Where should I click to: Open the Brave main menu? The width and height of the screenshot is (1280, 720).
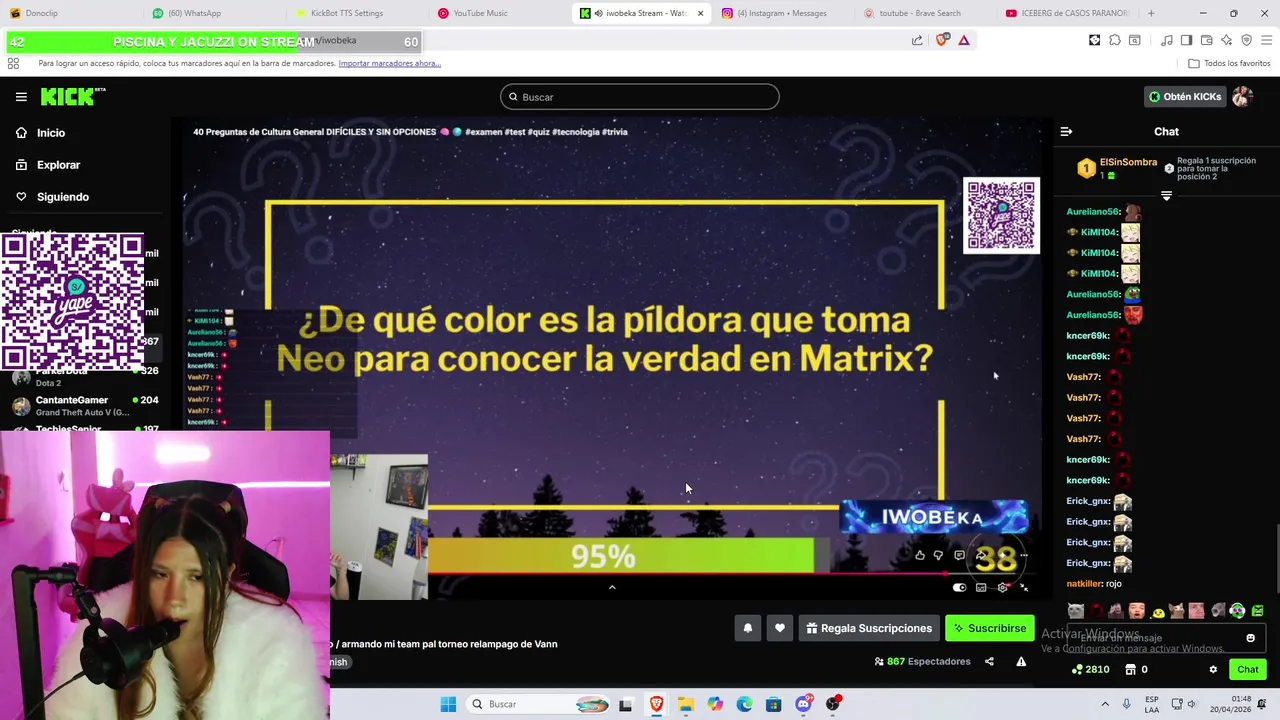point(1267,40)
